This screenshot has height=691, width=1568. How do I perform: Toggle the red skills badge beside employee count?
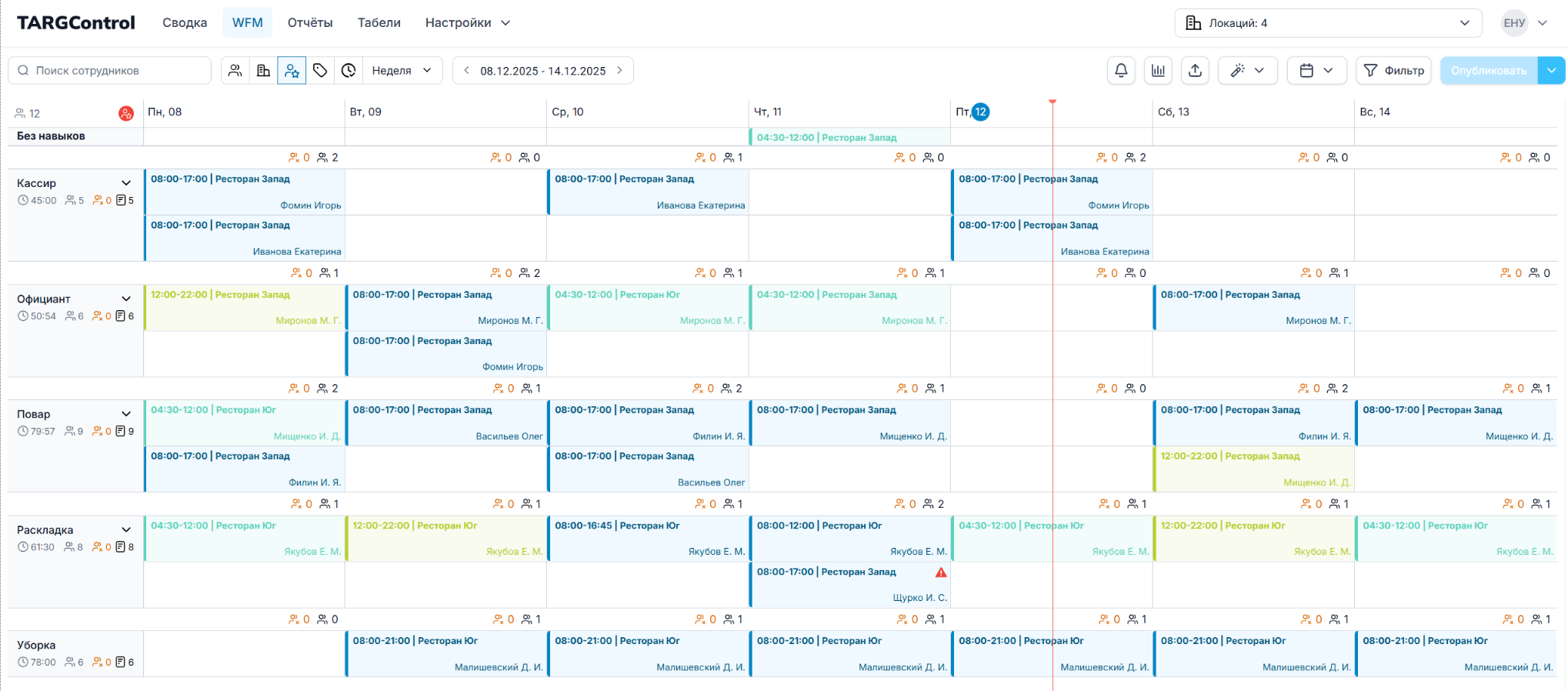[x=126, y=114]
